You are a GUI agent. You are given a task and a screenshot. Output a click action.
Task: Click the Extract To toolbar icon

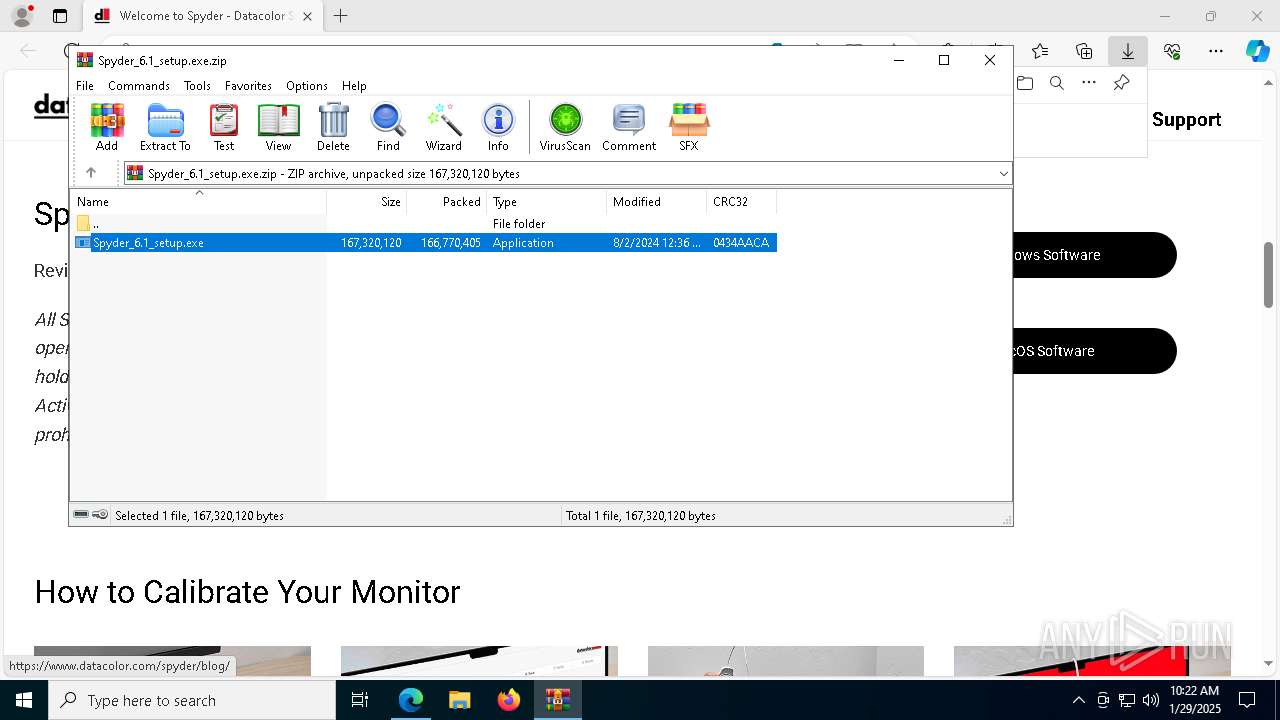pyautogui.click(x=165, y=127)
